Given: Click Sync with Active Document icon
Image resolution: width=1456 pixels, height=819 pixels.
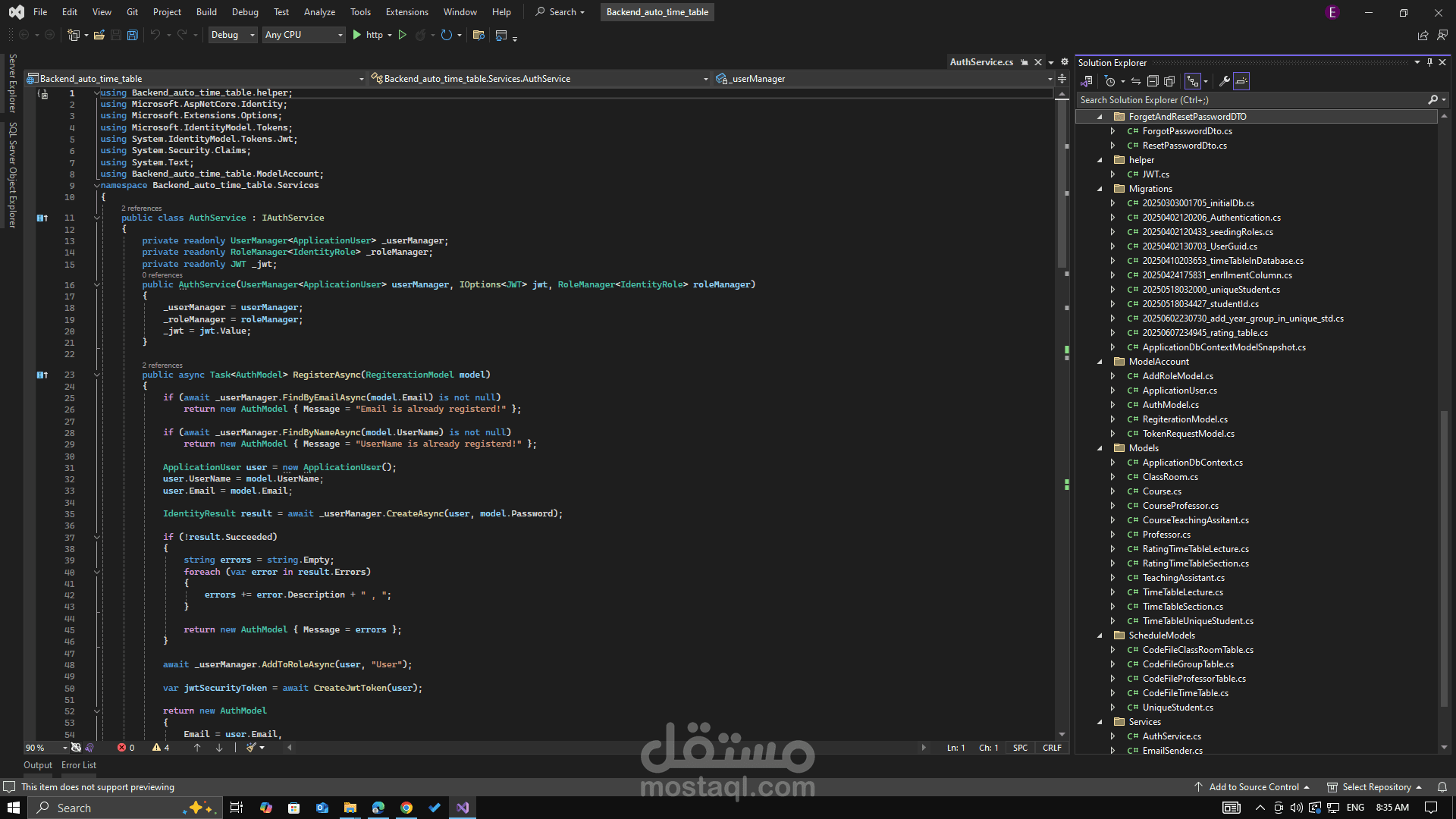Looking at the screenshot, I should click(x=1136, y=81).
